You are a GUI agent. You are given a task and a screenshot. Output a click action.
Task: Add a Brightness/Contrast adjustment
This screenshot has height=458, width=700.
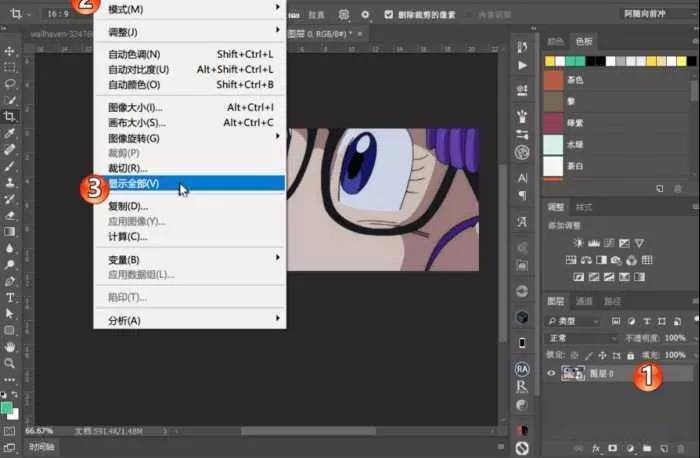(578, 243)
